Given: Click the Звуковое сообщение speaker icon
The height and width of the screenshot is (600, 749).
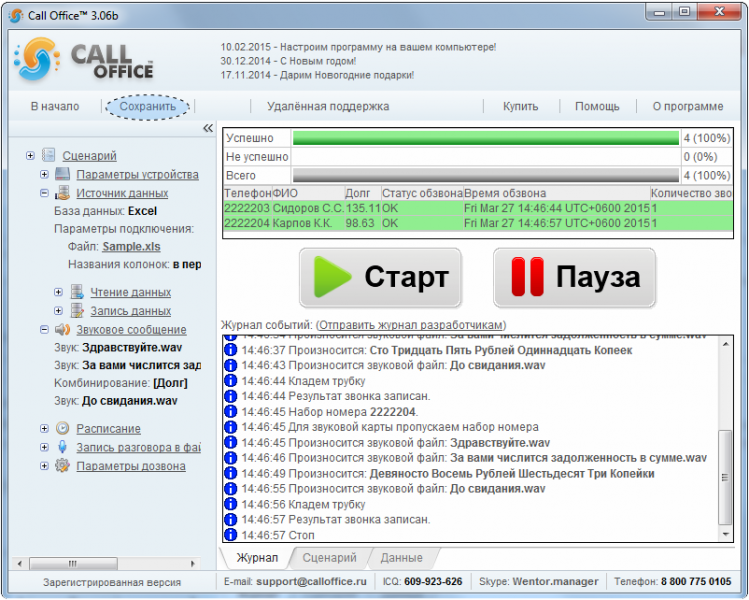Looking at the screenshot, I should point(63,329).
